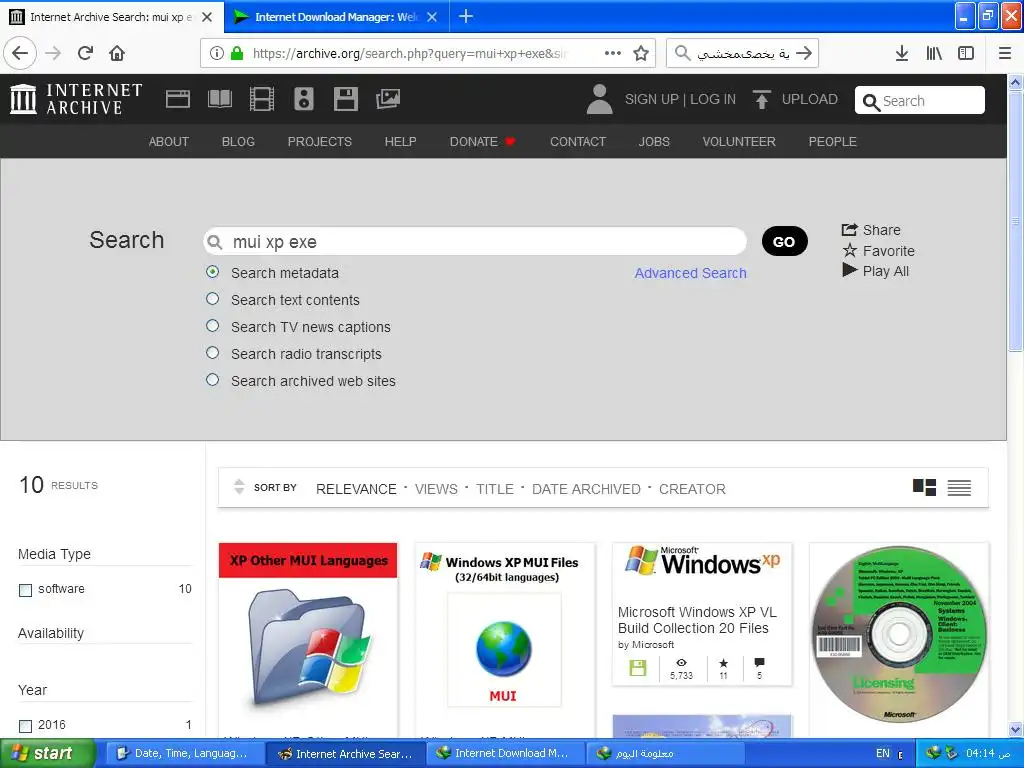Image resolution: width=1024 pixels, height=768 pixels.
Task: Open the ABOUT menu item
Action: click(168, 142)
